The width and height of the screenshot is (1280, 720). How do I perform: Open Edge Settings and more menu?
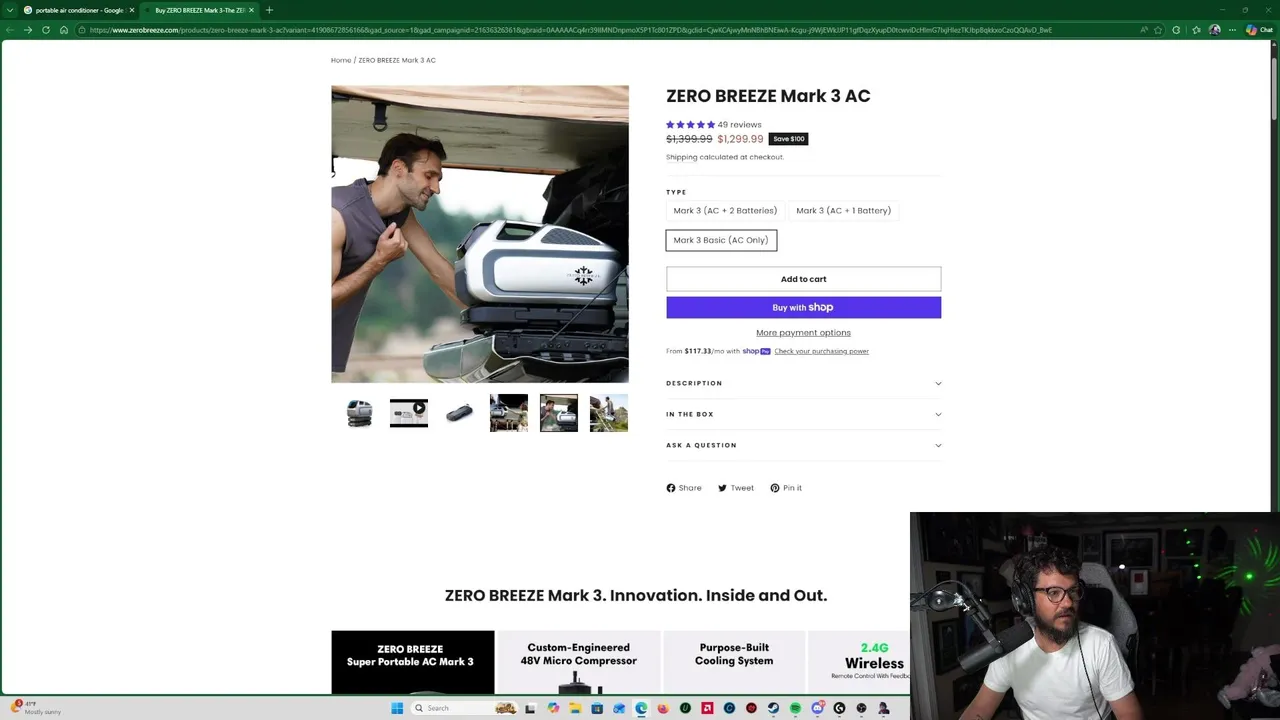pos(1232,30)
